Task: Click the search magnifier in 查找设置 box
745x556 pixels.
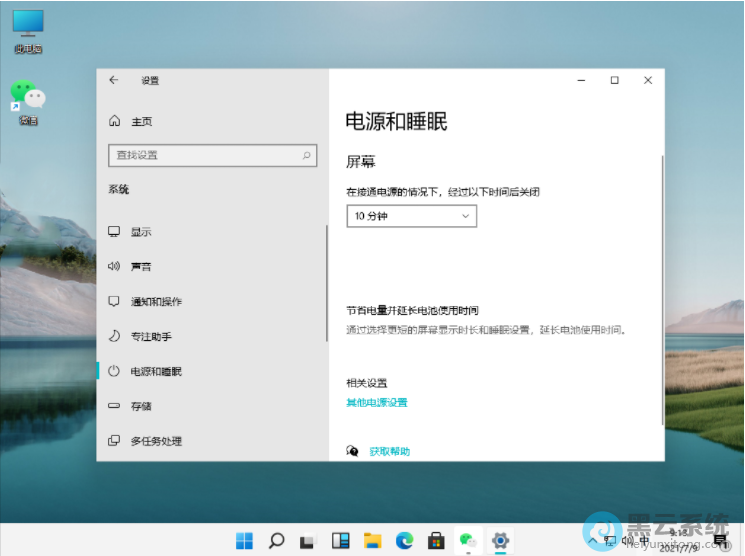Action: coord(307,156)
